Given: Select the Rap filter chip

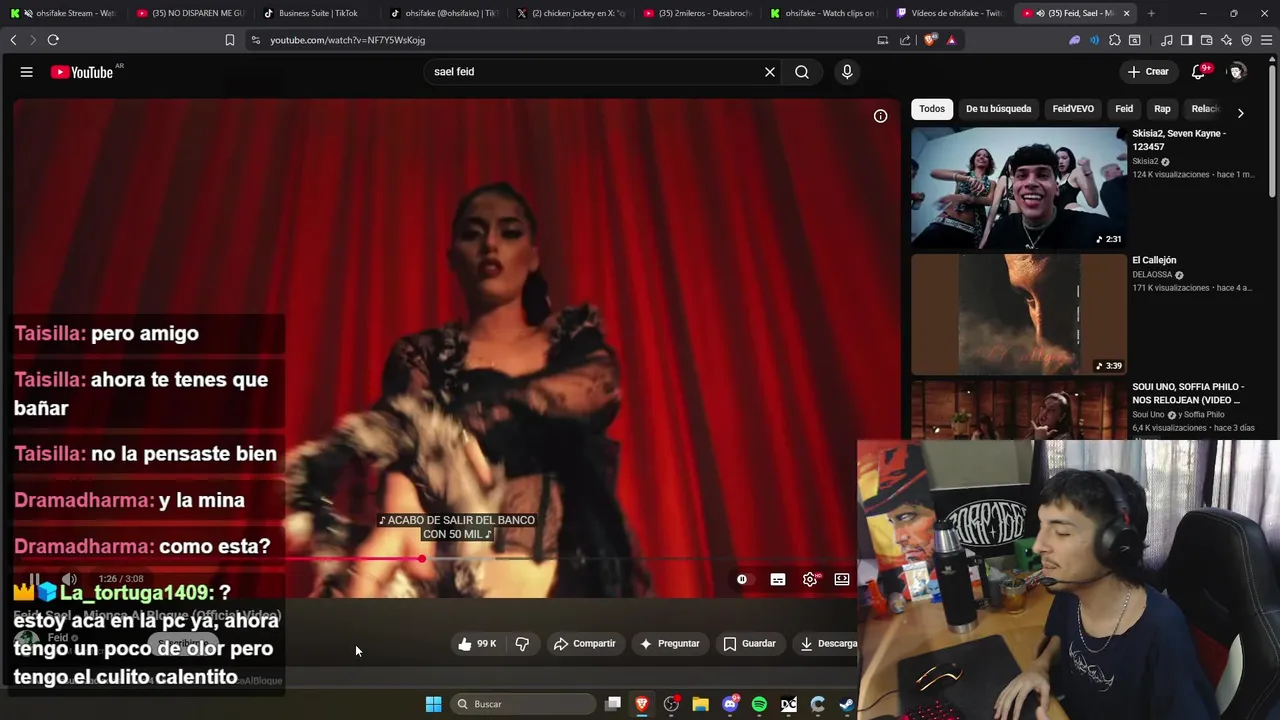Looking at the screenshot, I should point(1162,109).
